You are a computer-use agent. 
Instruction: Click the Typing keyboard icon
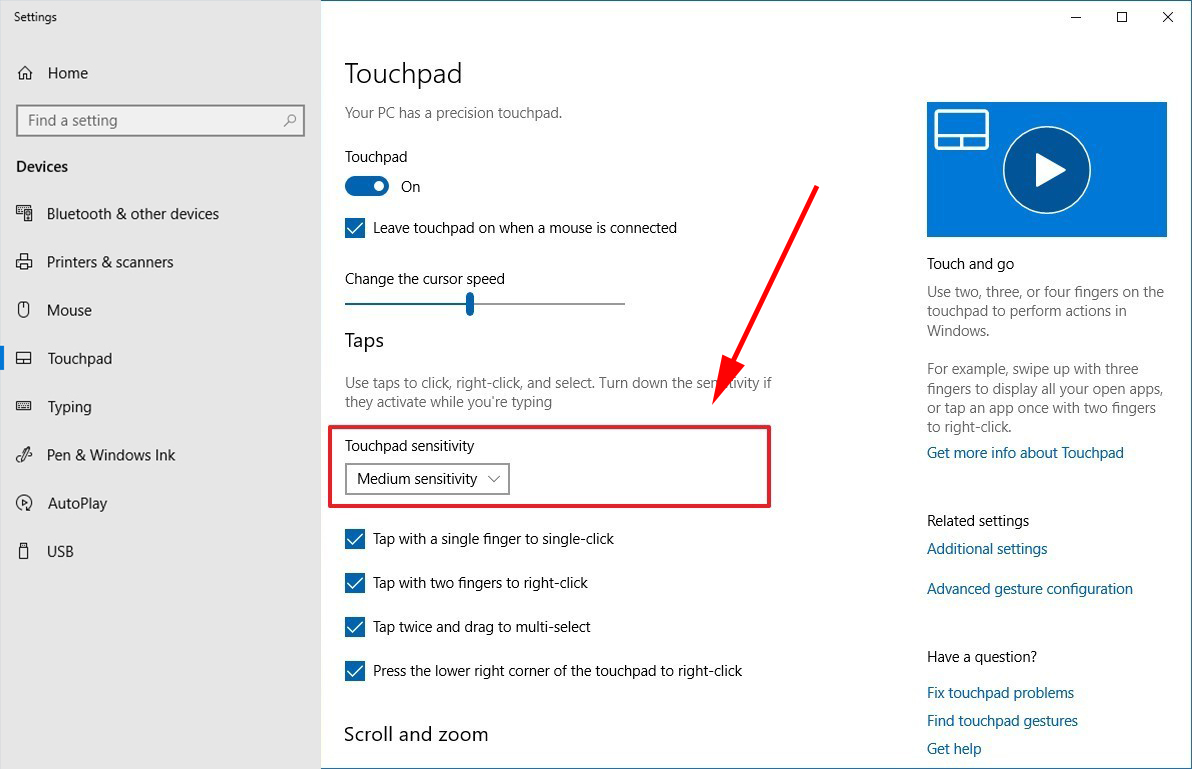tap(25, 407)
